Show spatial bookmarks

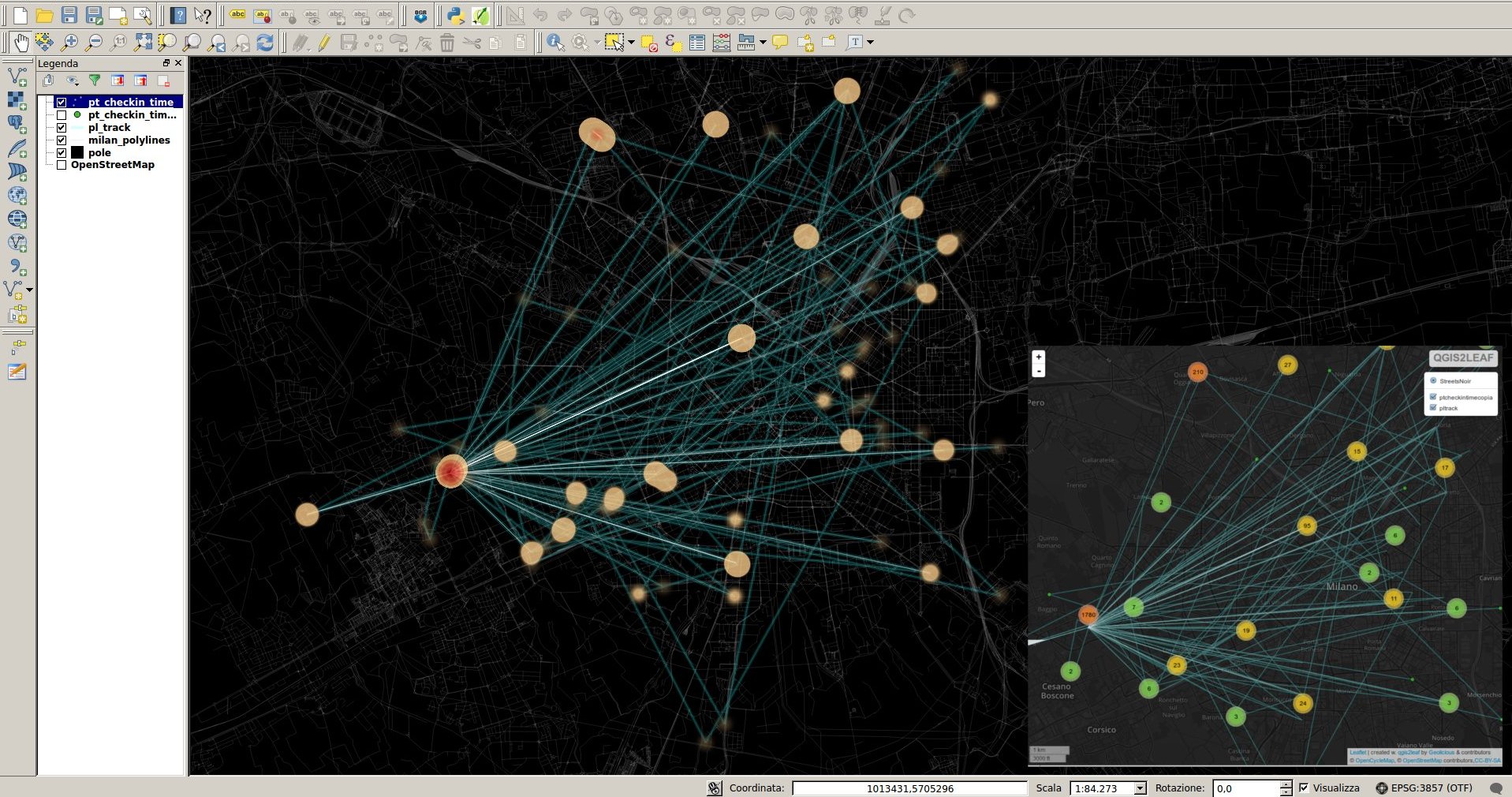[x=829, y=42]
